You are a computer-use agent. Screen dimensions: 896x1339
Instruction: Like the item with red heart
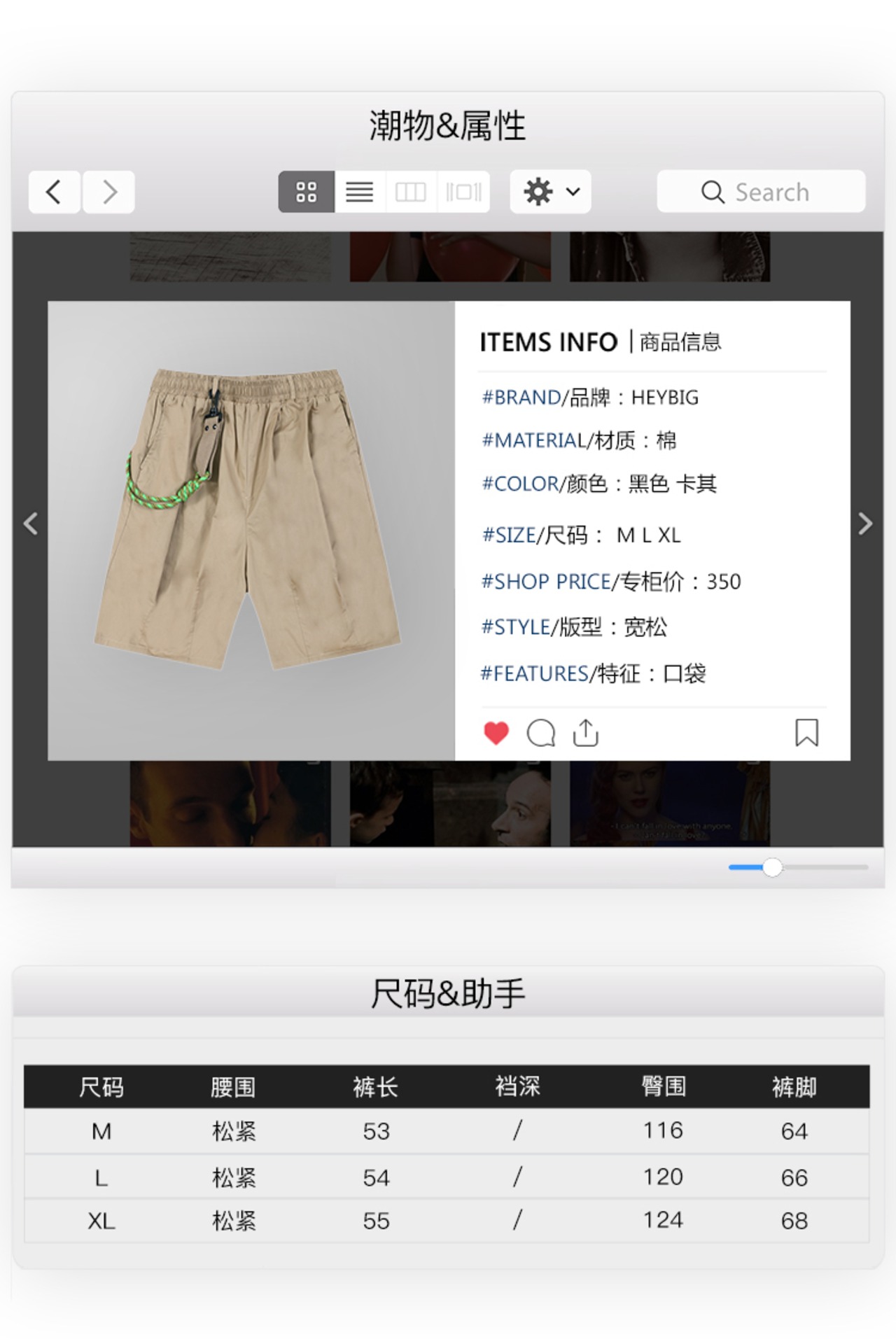click(x=496, y=733)
